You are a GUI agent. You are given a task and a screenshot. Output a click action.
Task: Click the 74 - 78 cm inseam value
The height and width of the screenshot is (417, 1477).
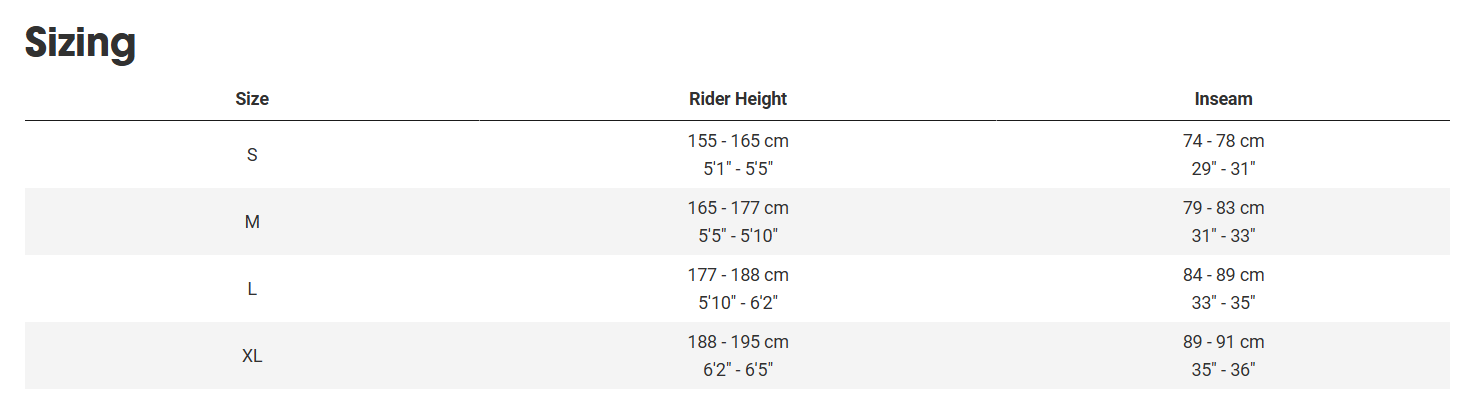(x=1223, y=142)
